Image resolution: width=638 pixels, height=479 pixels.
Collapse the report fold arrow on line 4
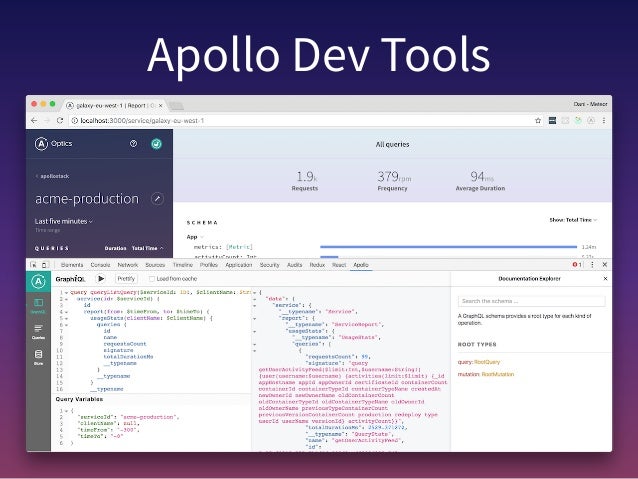[x=66, y=312]
